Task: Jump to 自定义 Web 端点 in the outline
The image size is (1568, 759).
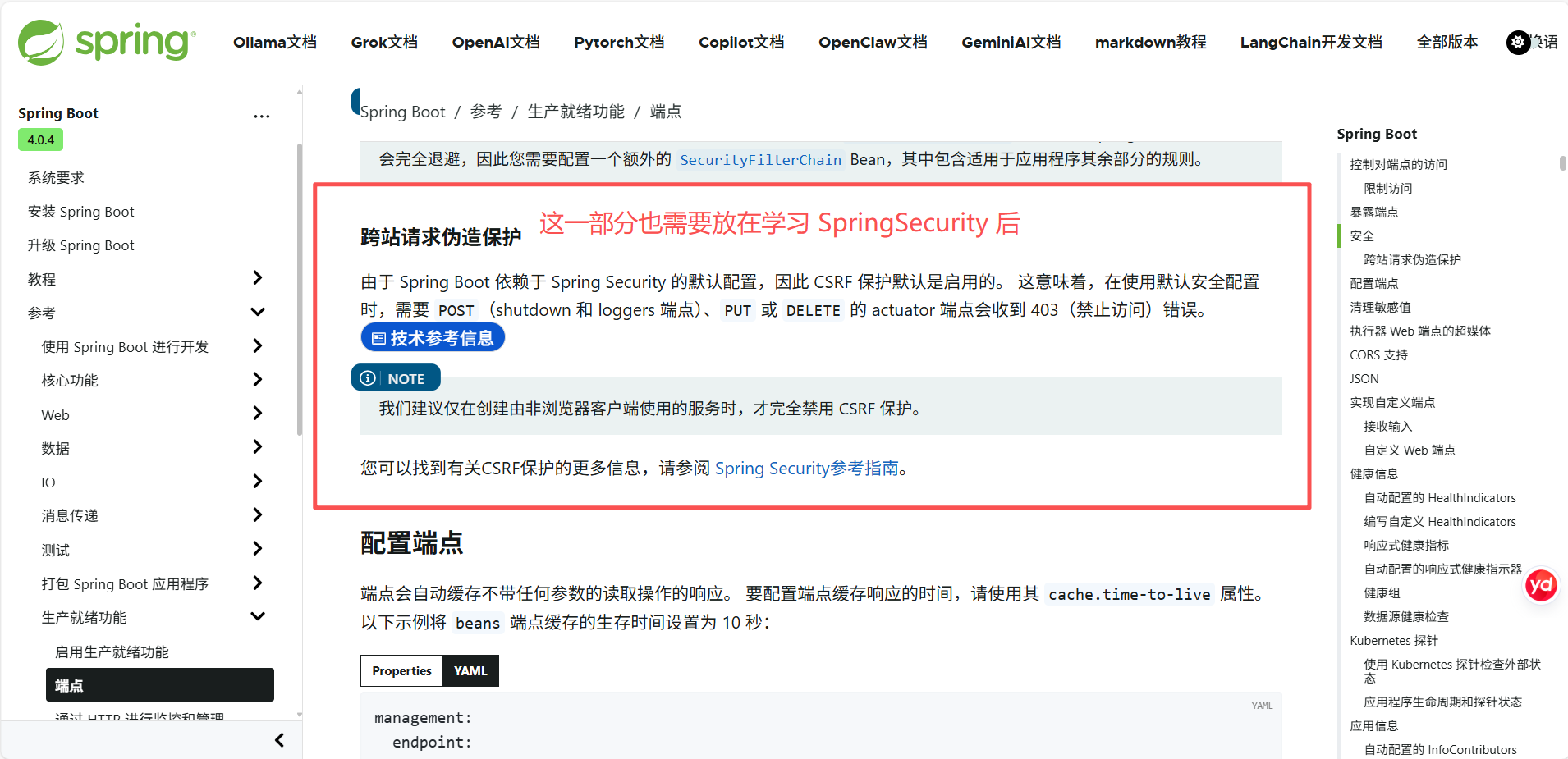Action: click(x=1410, y=450)
